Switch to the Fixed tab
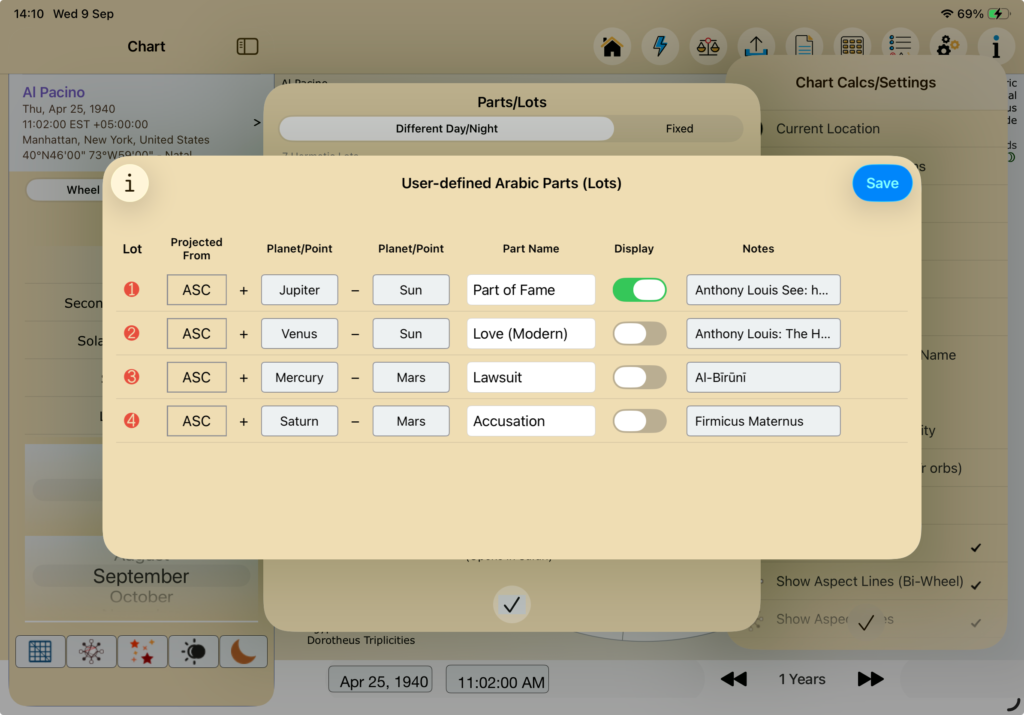The width and height of the screenshot is (1024, 715). tap(679, 129)
